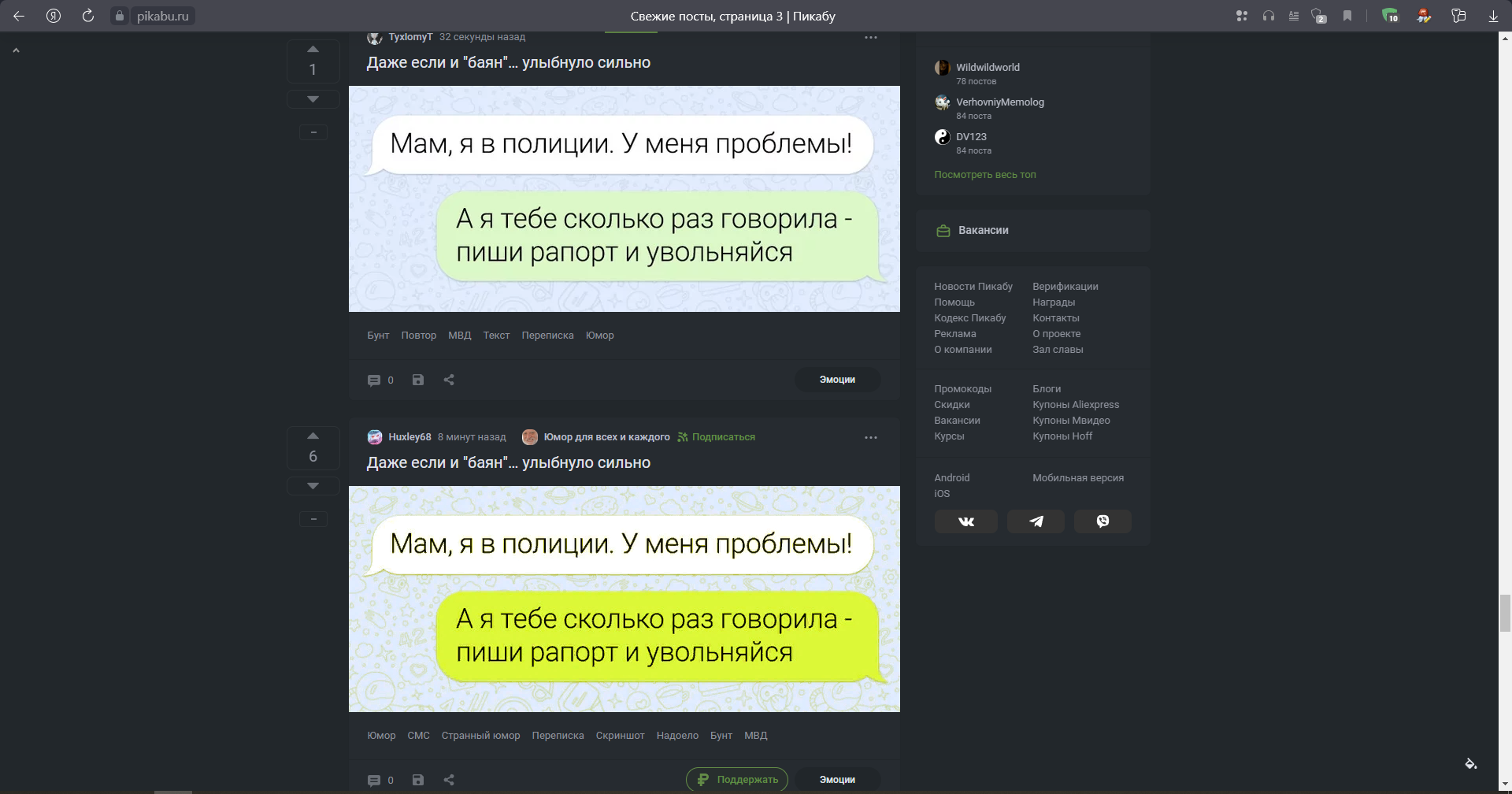The image size is (1512, 794).
Task: Go back using the browser back arrow
Action: click(x=19, y=16)
